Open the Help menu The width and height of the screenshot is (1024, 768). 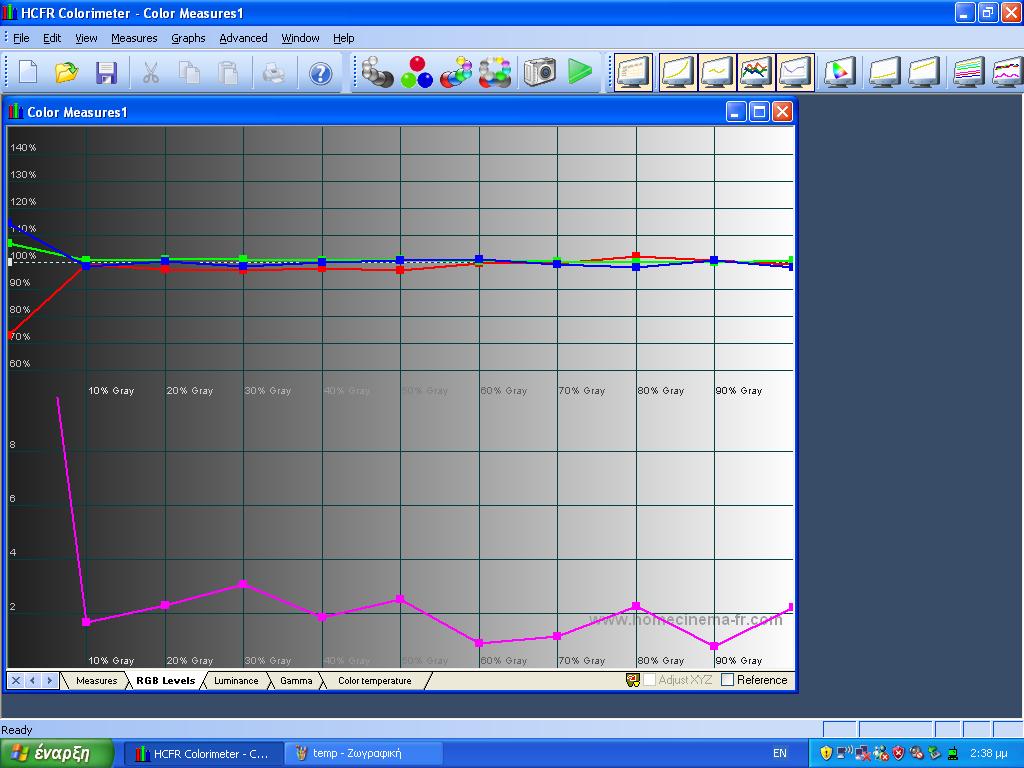point(344,38)
